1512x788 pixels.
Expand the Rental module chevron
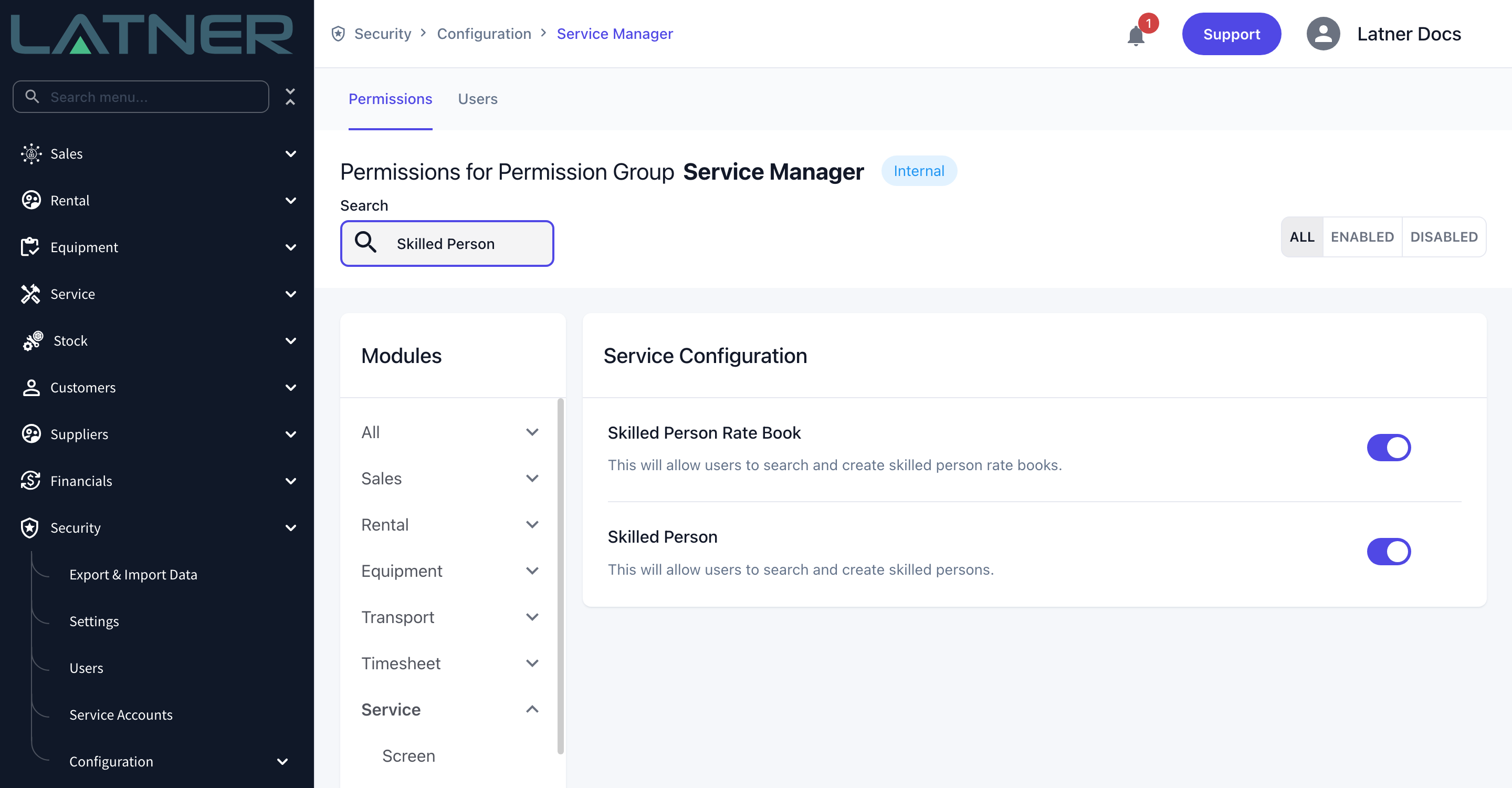pos(532,524)
